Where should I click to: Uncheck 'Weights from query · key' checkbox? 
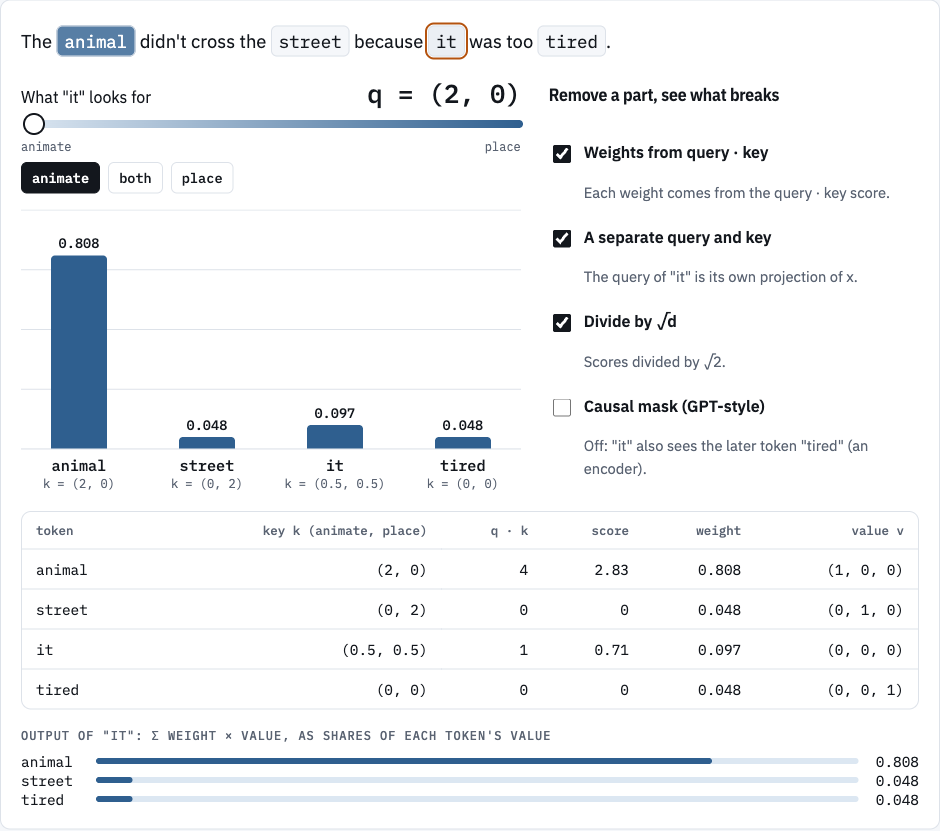562,153
